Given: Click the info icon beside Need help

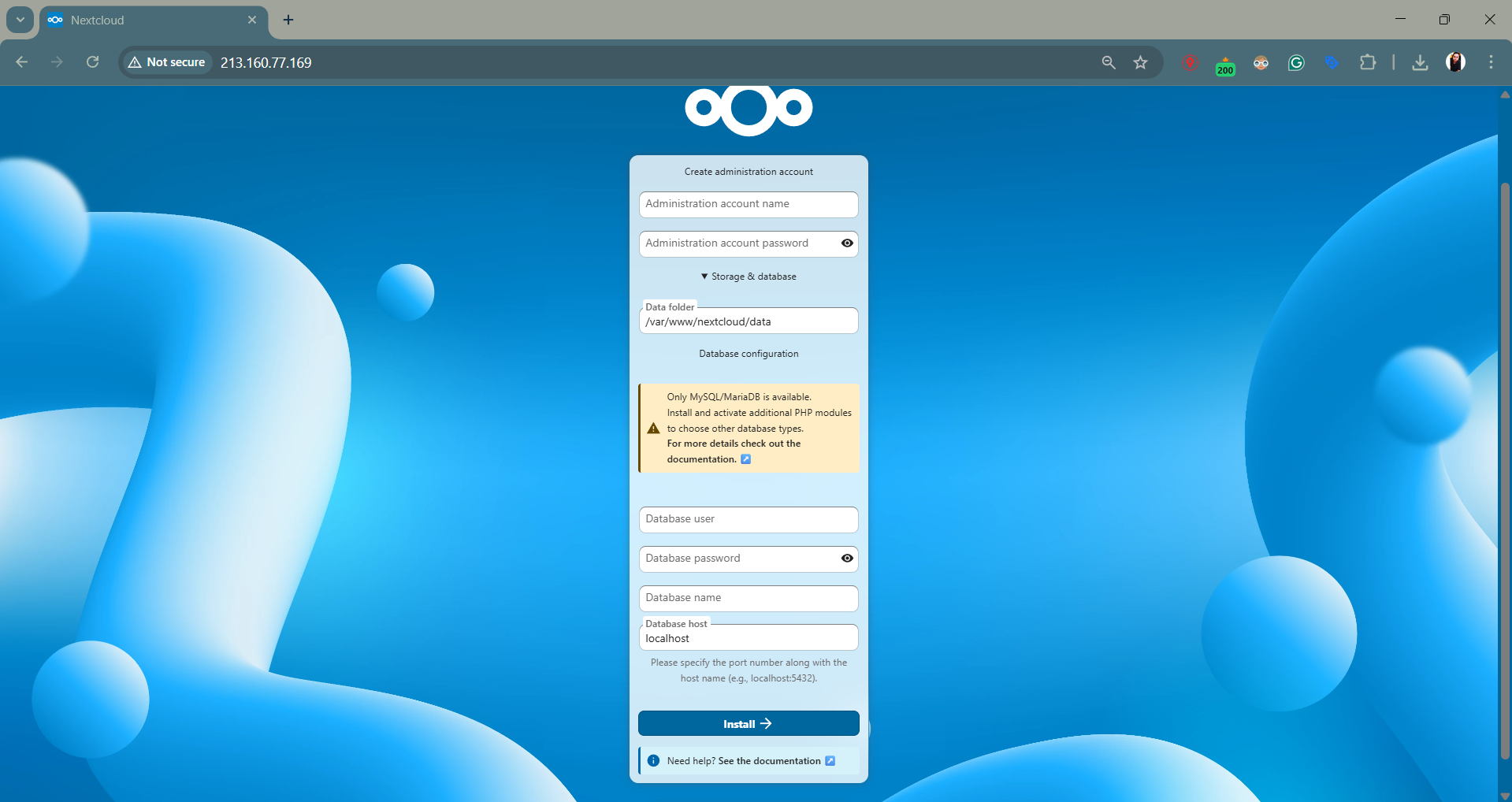Looking at the screenshot, I should click(x=653, y=761).
